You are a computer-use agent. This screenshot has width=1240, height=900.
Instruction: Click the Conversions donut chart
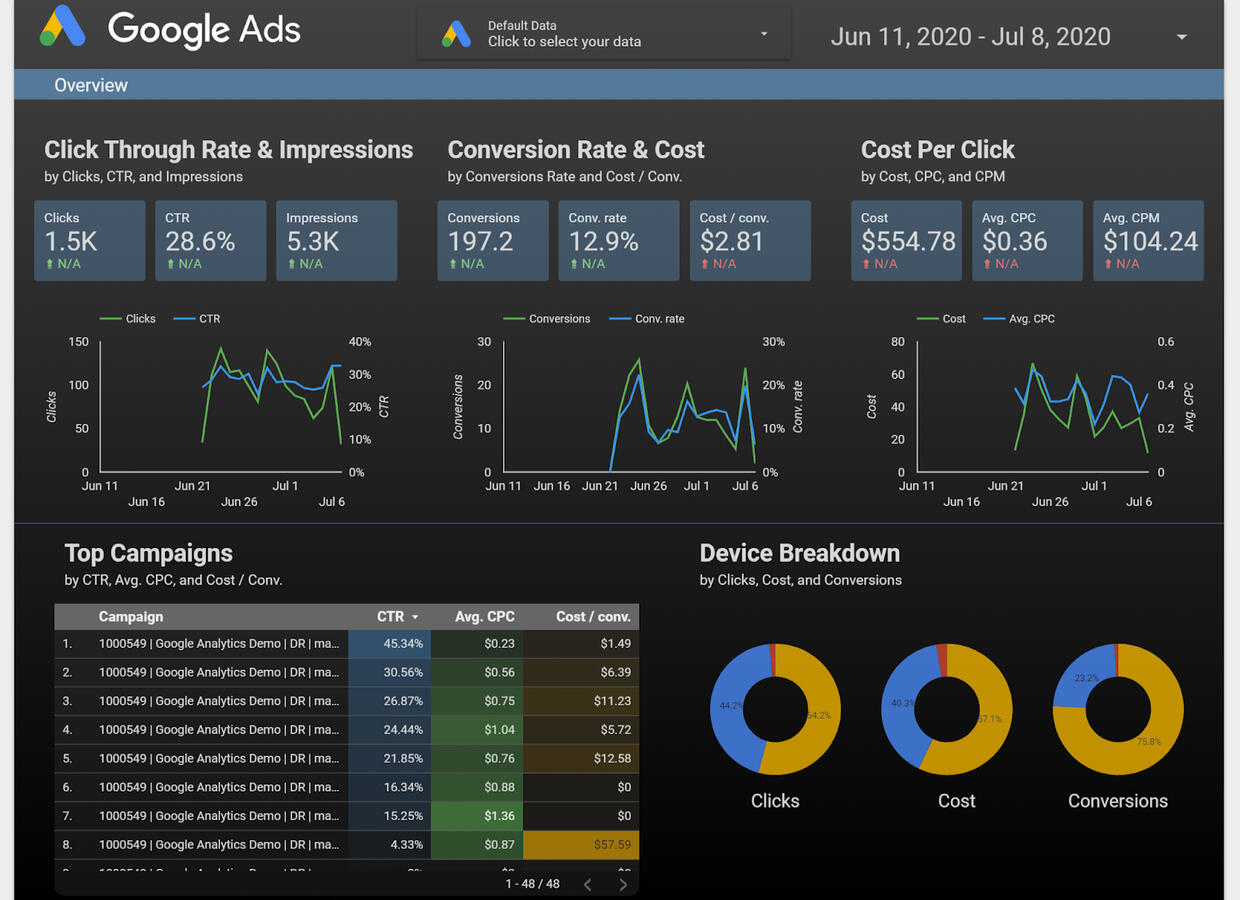pos(1117,709)
